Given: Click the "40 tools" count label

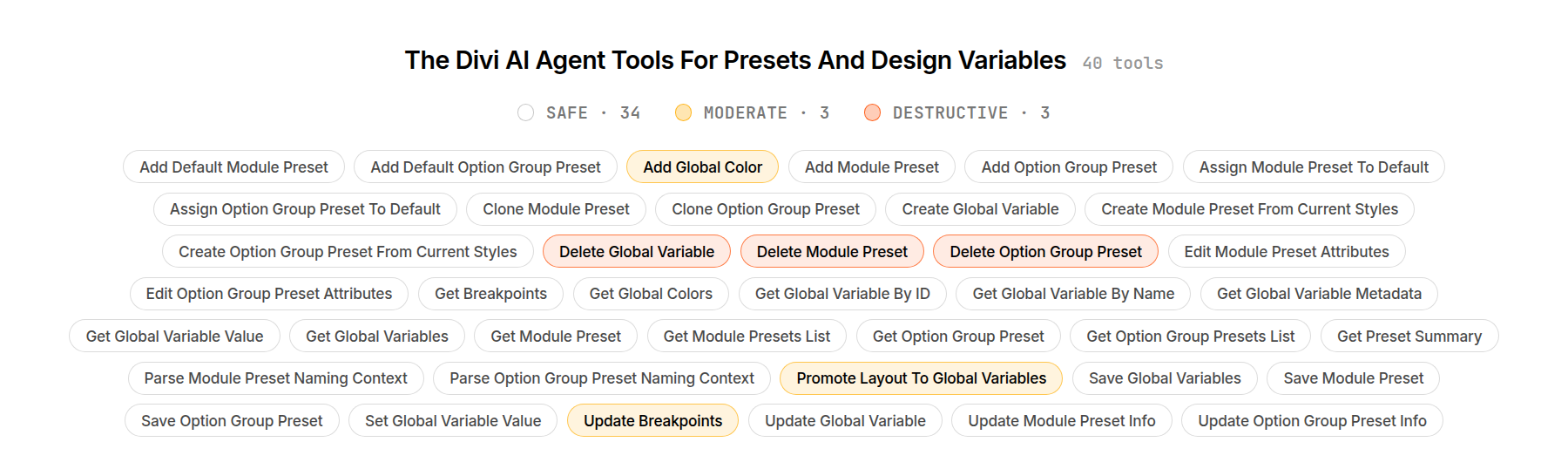Looking at the screenshot, I should tap(1123, 63).
